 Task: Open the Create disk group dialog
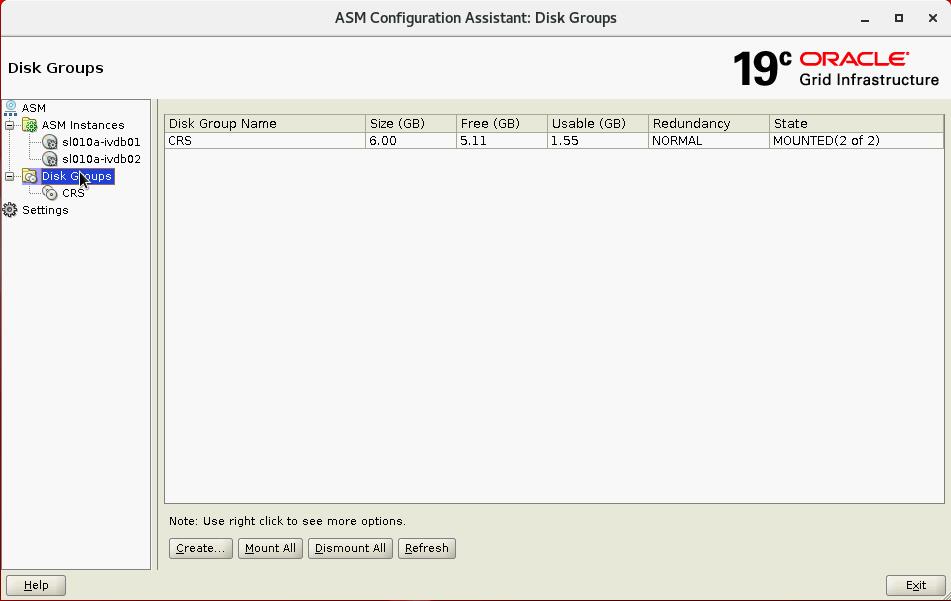click(200, 548)
